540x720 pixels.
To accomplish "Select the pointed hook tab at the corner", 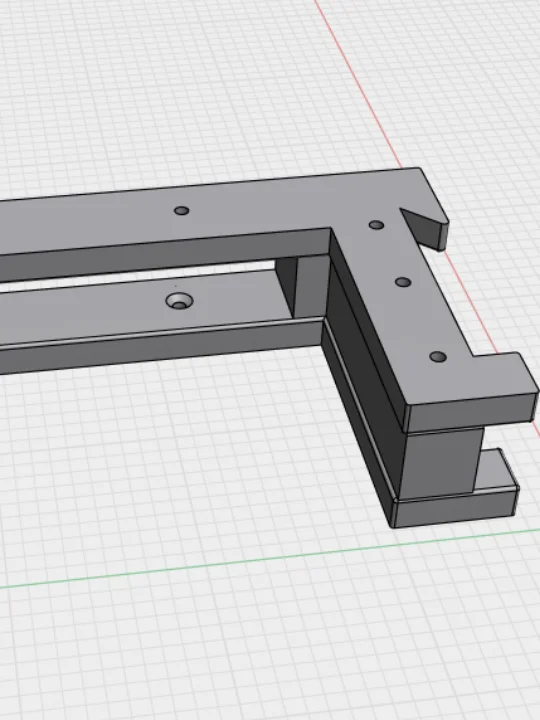I will coord(425,228).
